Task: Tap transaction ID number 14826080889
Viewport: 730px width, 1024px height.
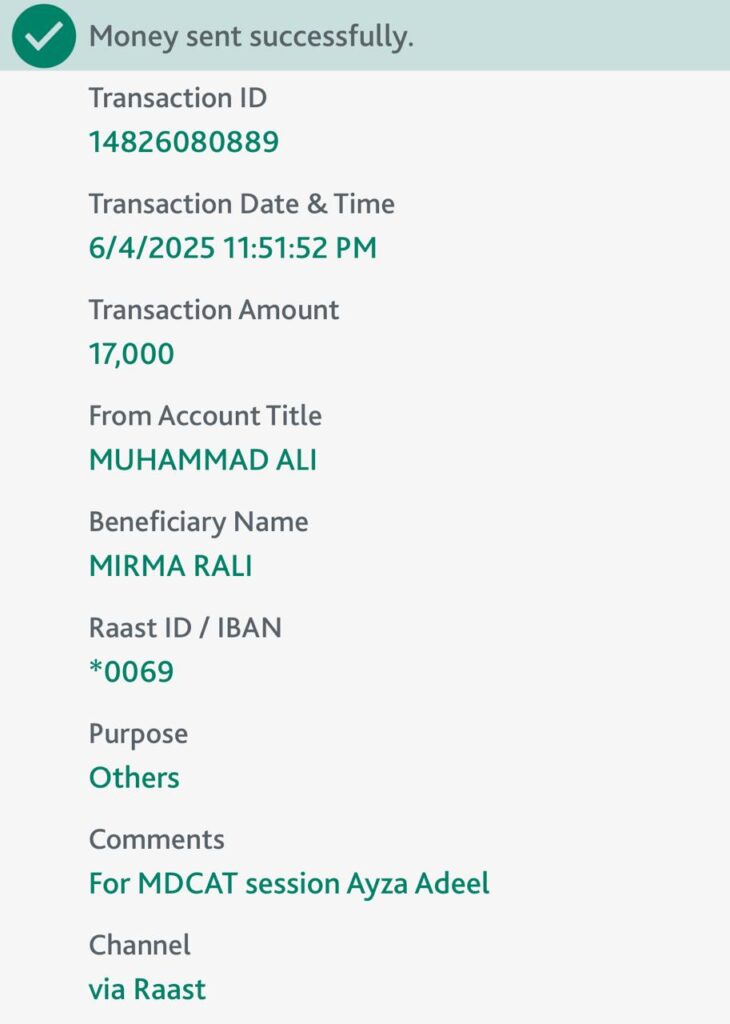Action: click(184, 142)
